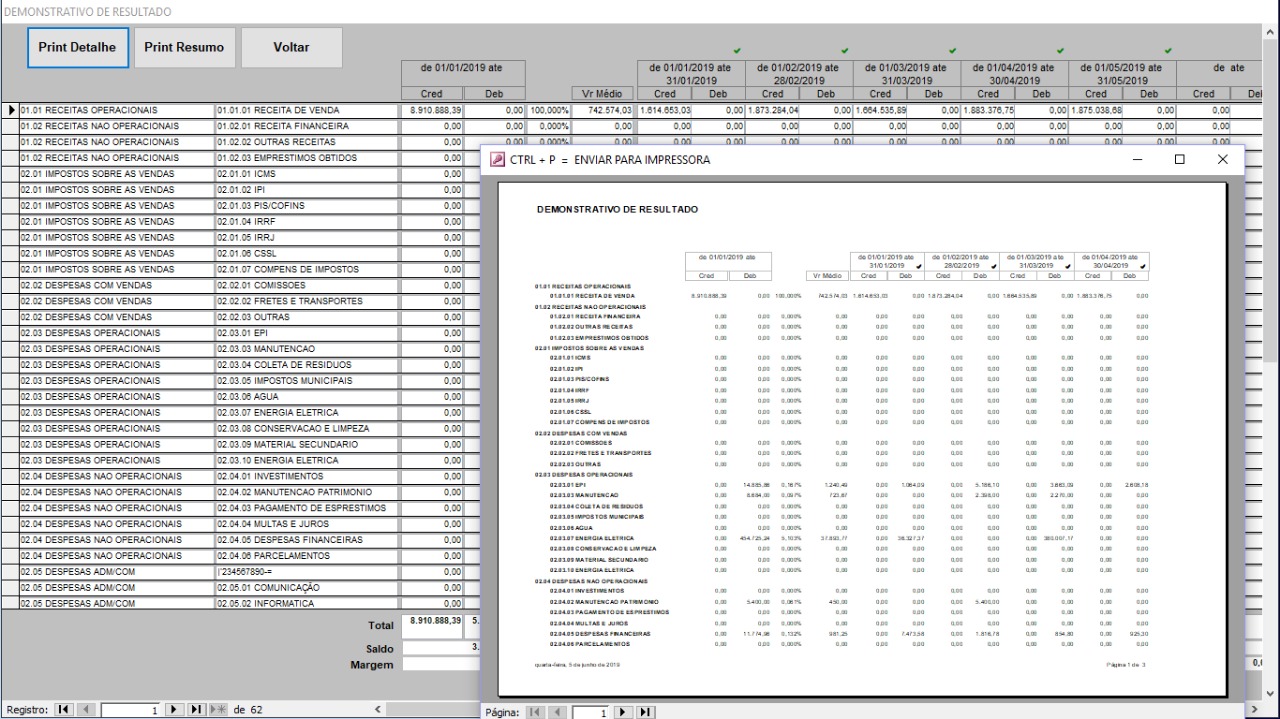The image size is (1280, 719).
Task: Click '01.01 RECEITAS OPERACIONAIS' group cell
Action: pos(116,110)
